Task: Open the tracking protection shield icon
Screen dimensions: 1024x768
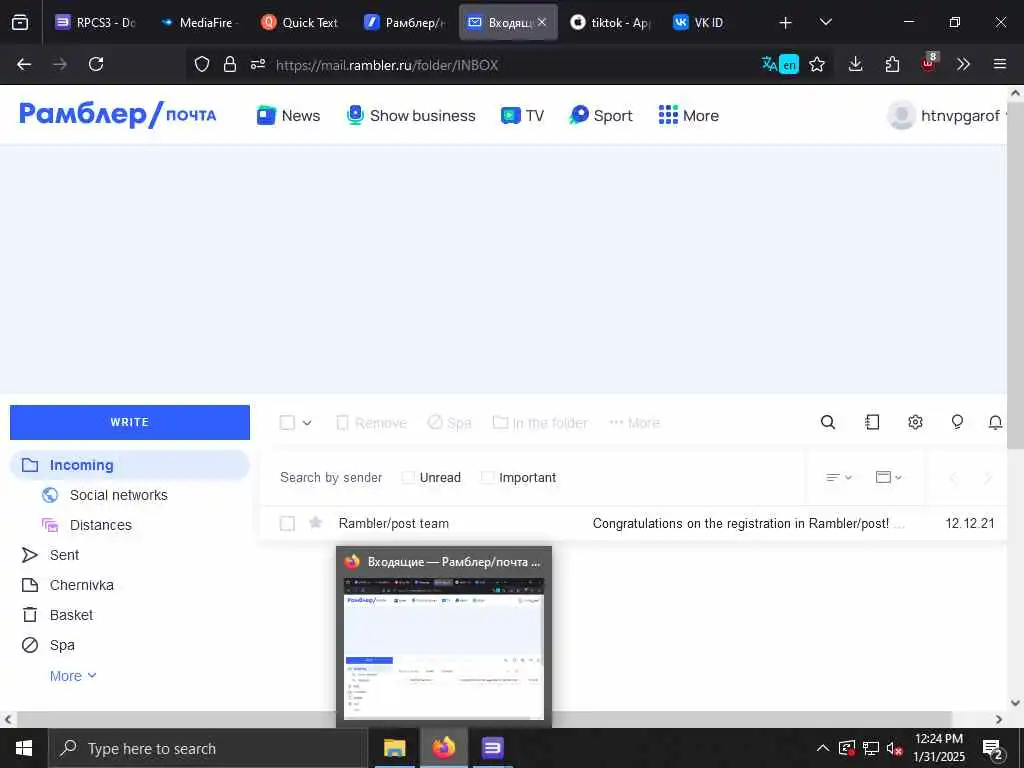Action: (202, 64)
